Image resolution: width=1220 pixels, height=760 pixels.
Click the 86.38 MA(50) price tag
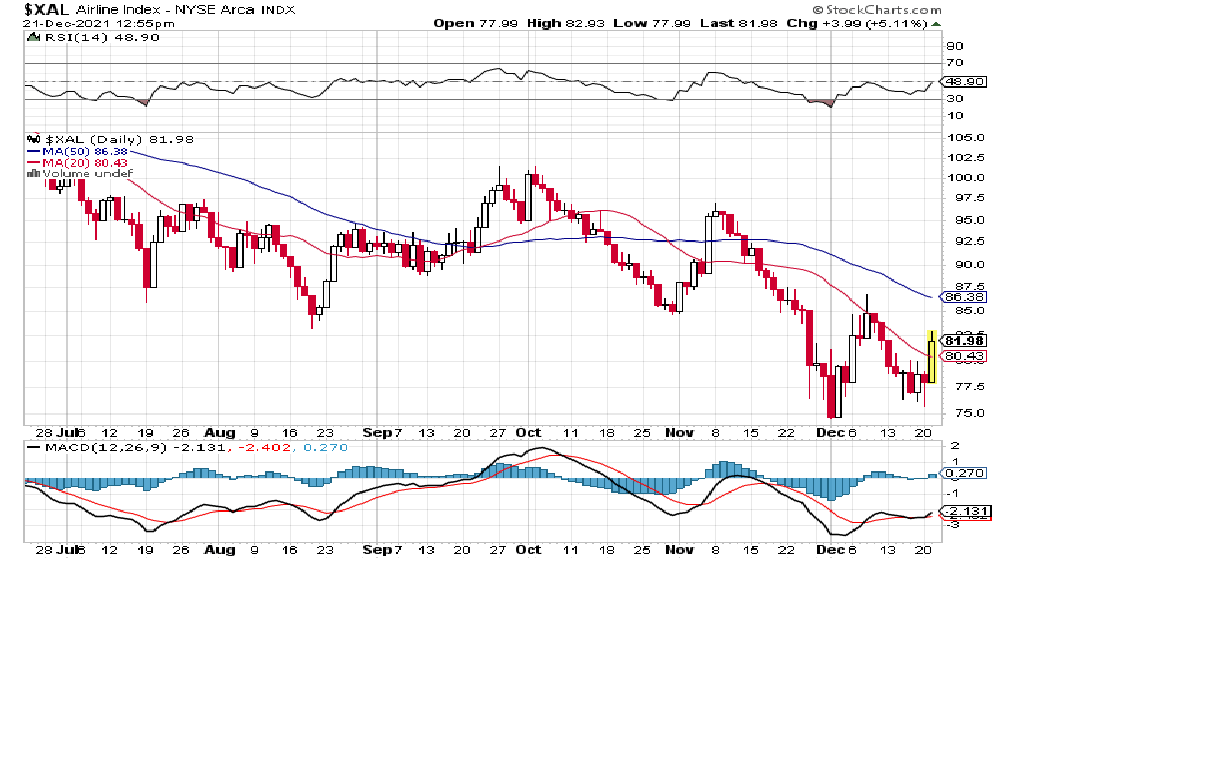965,297
